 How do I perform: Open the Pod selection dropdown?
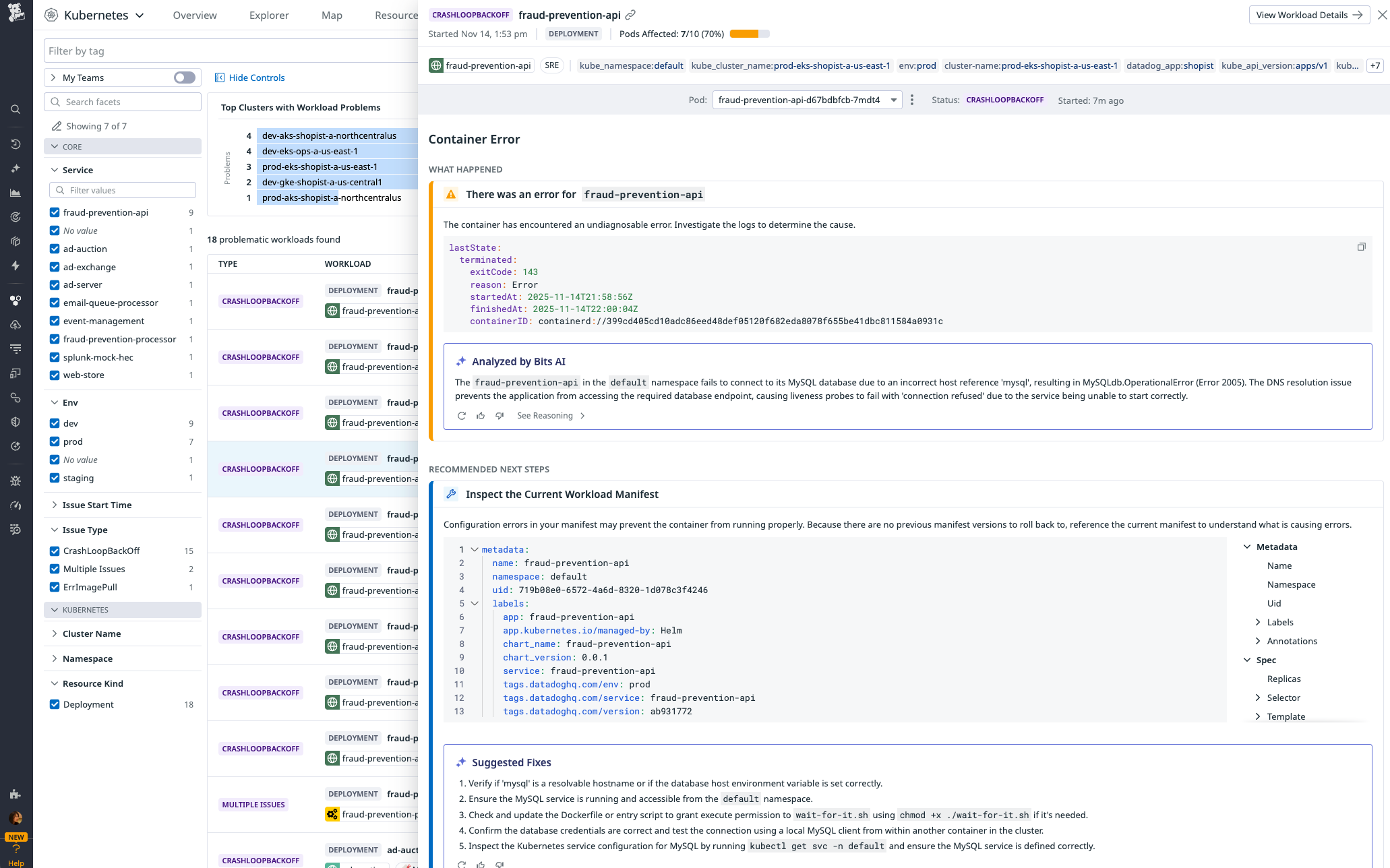[807, 100]
